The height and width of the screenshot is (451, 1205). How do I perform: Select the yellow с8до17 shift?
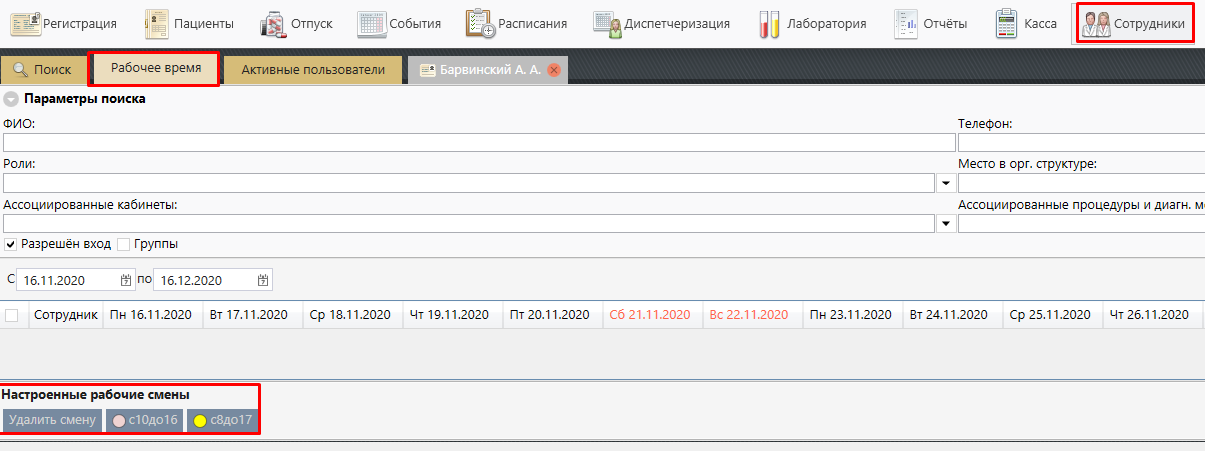pos(222,420)
